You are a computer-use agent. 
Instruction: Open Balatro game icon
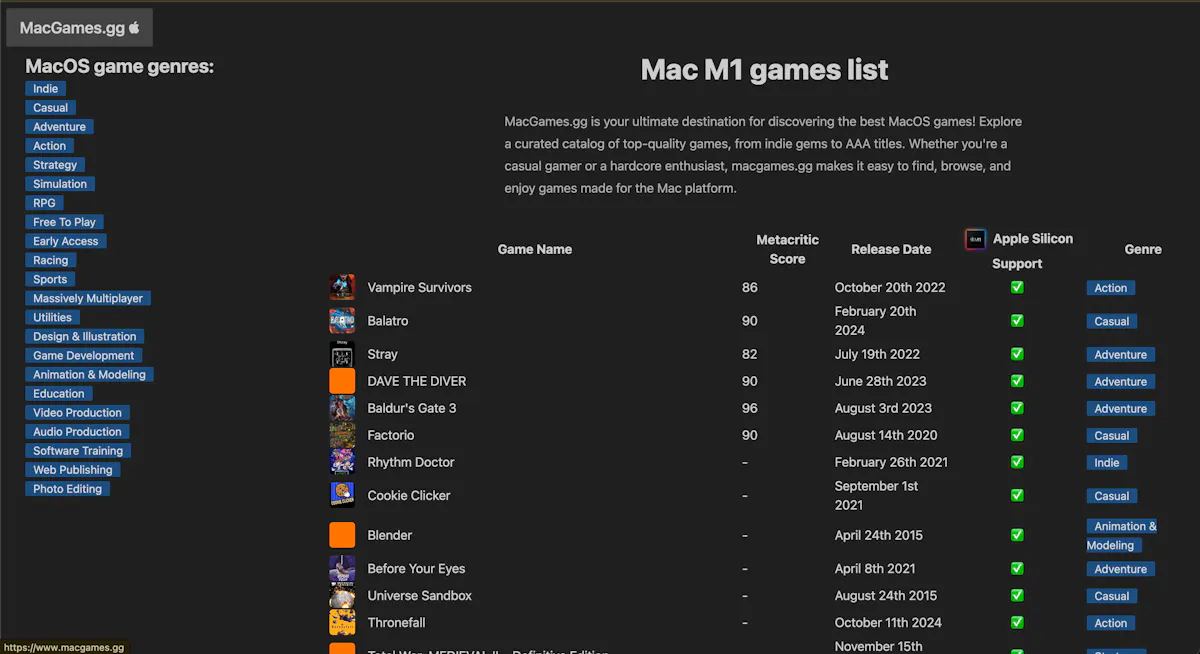[x=342, y=321]
